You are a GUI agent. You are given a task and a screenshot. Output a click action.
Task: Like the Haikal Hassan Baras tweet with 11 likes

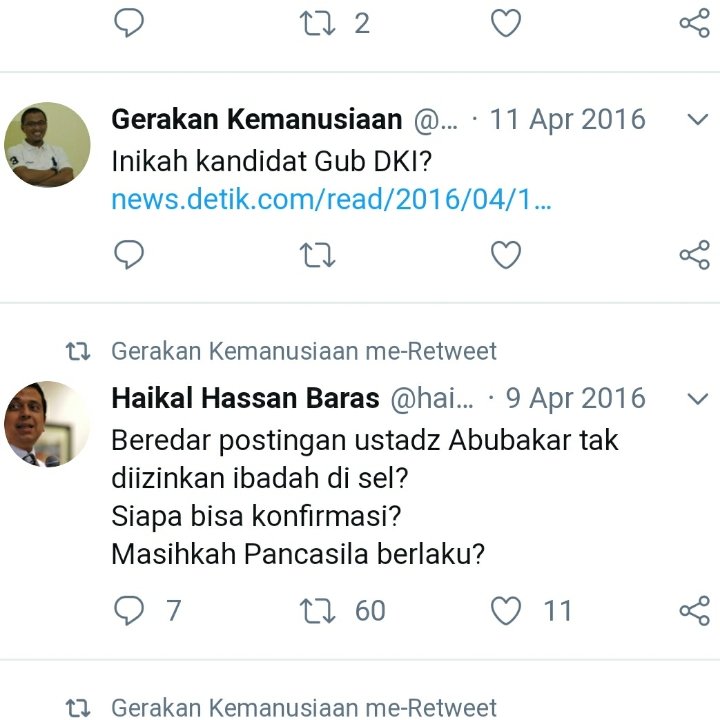[x=506, y=611]
